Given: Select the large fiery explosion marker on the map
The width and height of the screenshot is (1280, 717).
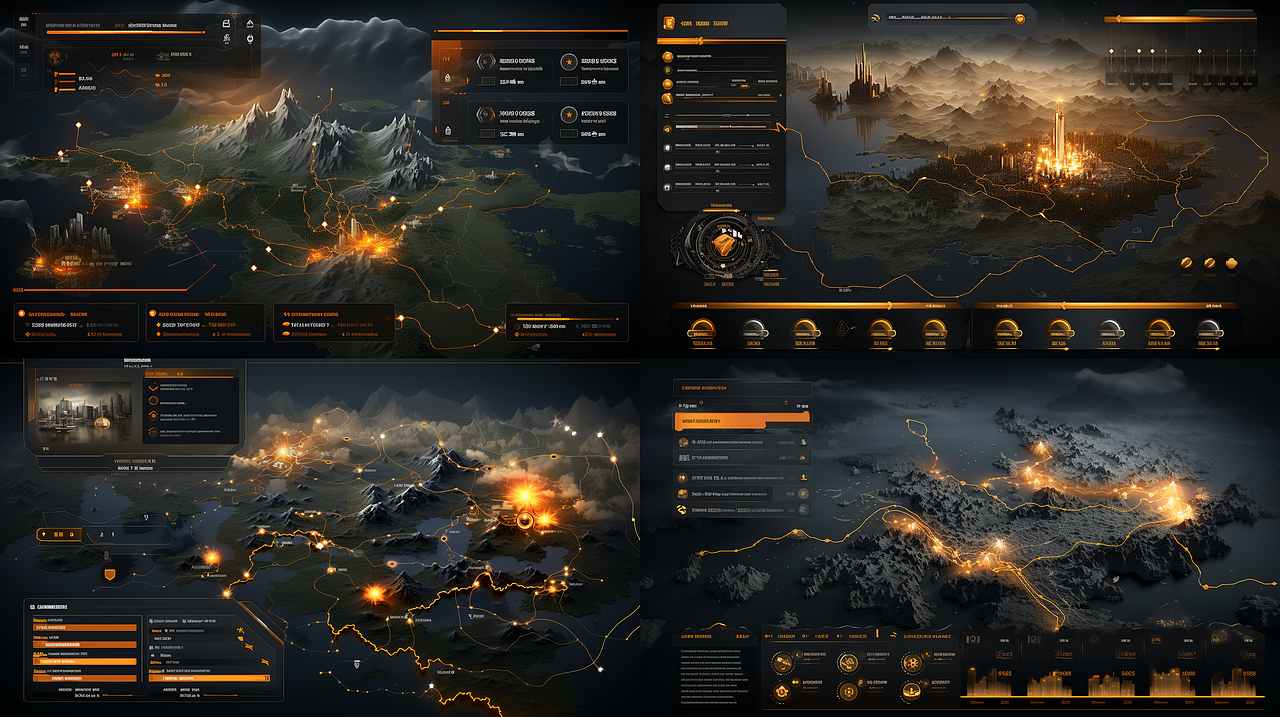Looking at the screenshot, I should 524,494.
